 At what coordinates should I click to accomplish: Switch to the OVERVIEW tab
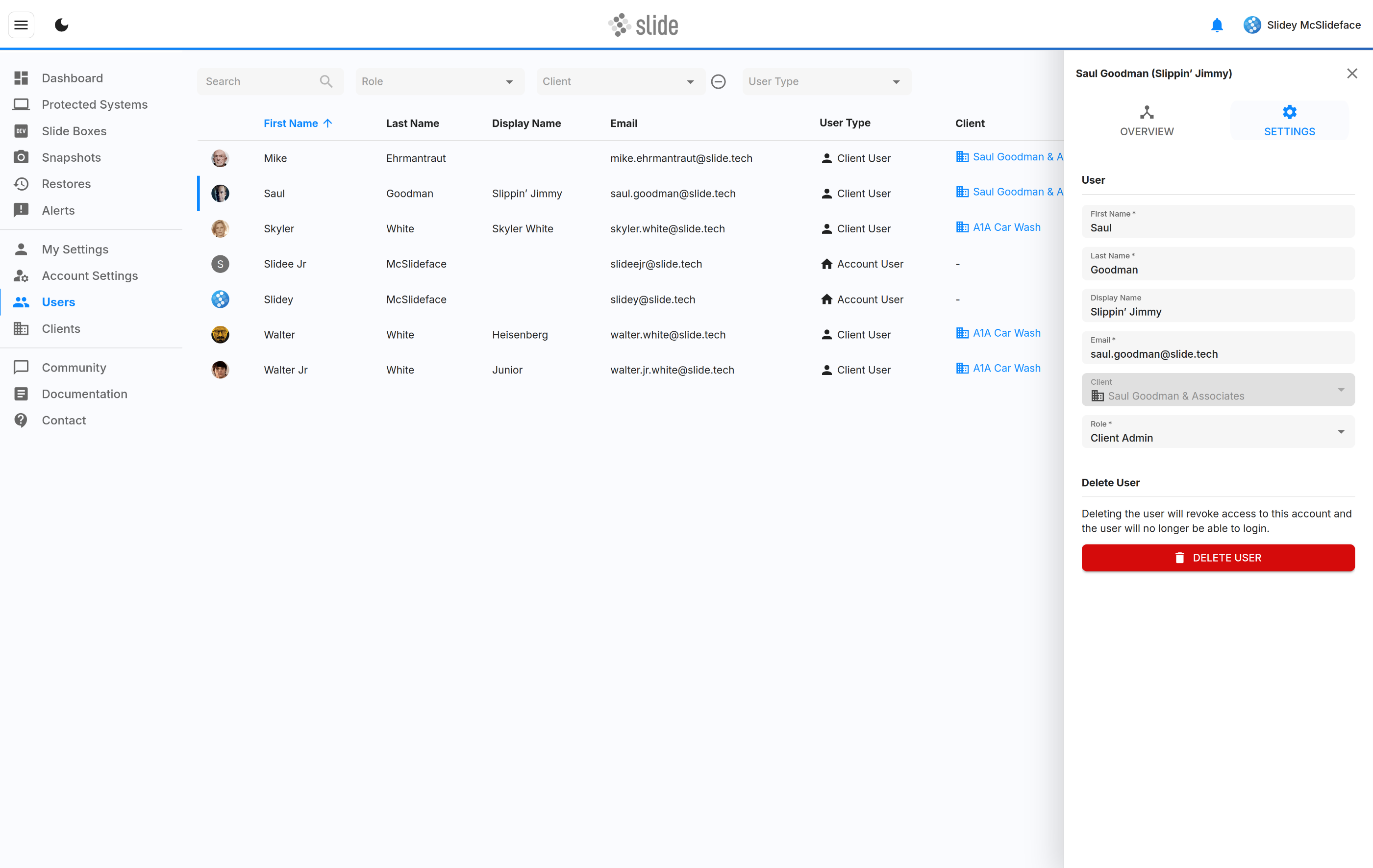(x=1147, y=121)
